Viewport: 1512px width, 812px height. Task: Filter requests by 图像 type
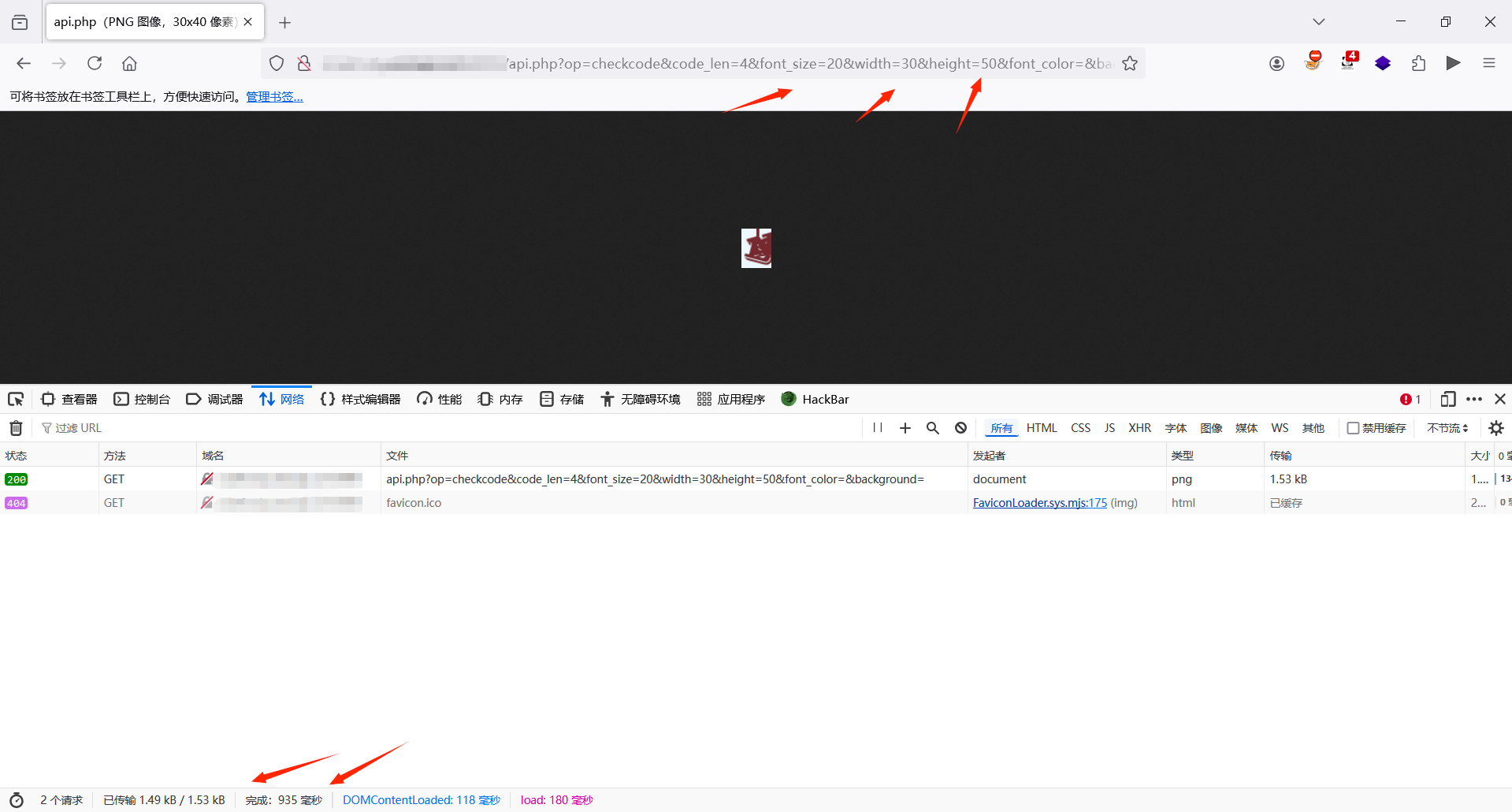click(1211, 428)
